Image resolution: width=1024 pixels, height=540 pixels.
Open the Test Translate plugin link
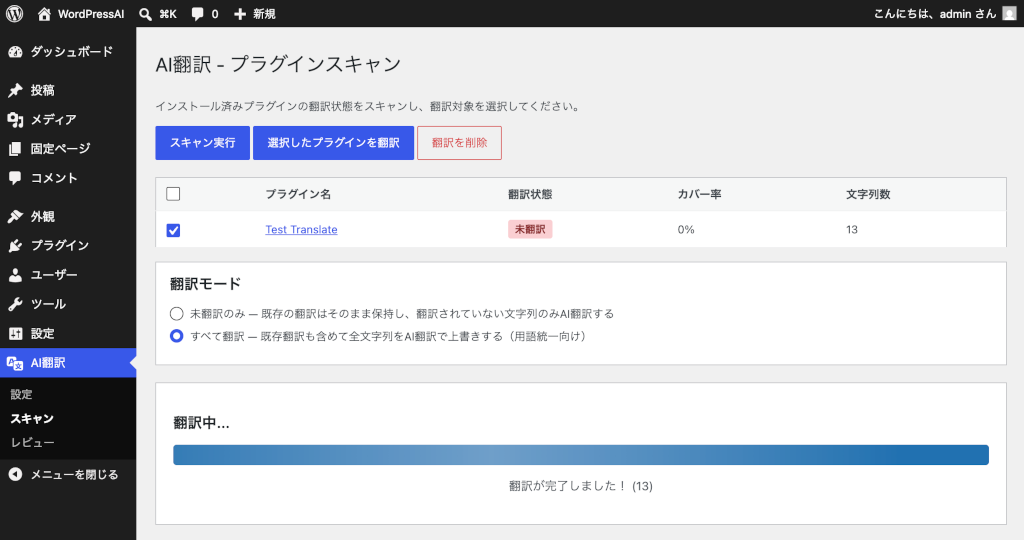coord(301,229)
